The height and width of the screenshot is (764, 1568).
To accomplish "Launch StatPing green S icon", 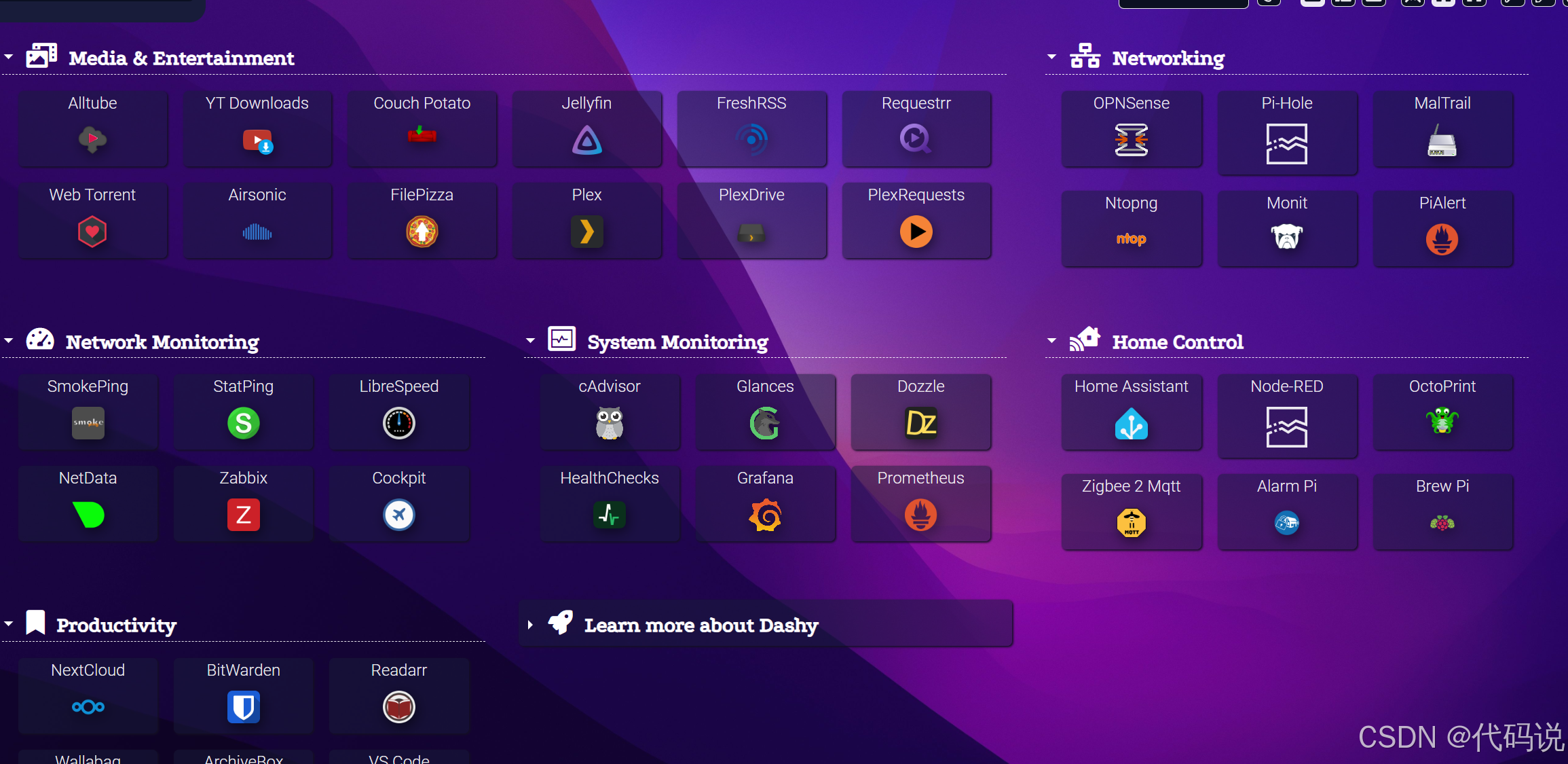I will tap(243, 423).
